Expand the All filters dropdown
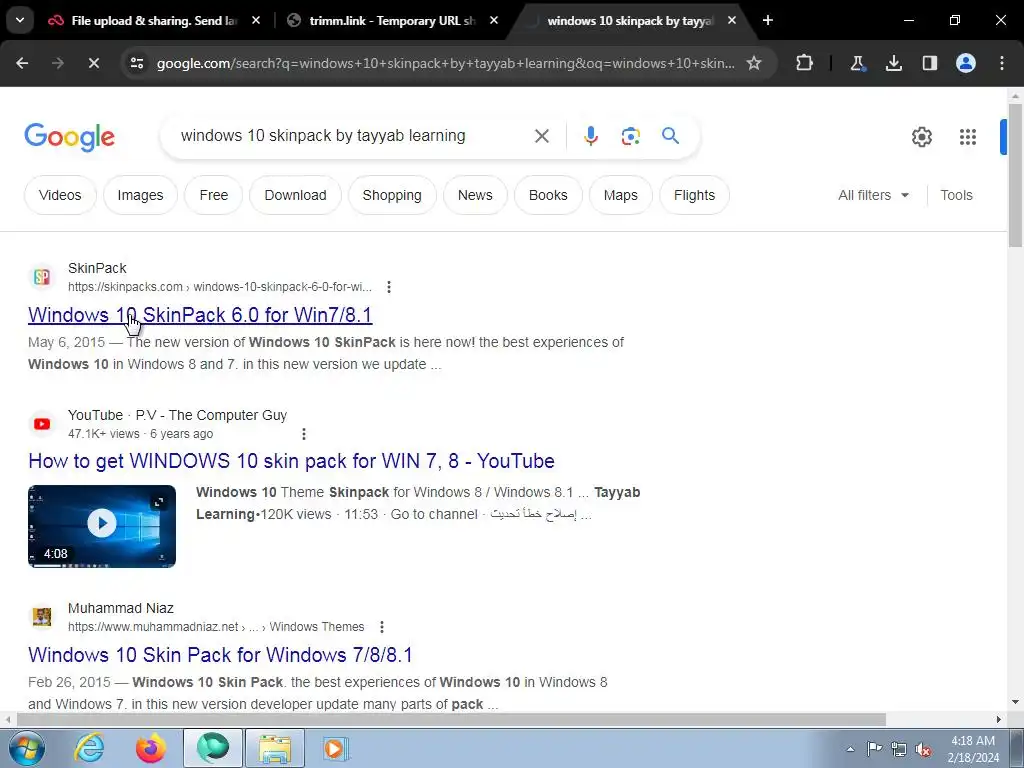Image resolution: width=1024 pixels, height=768 pixels. (873, 195)
